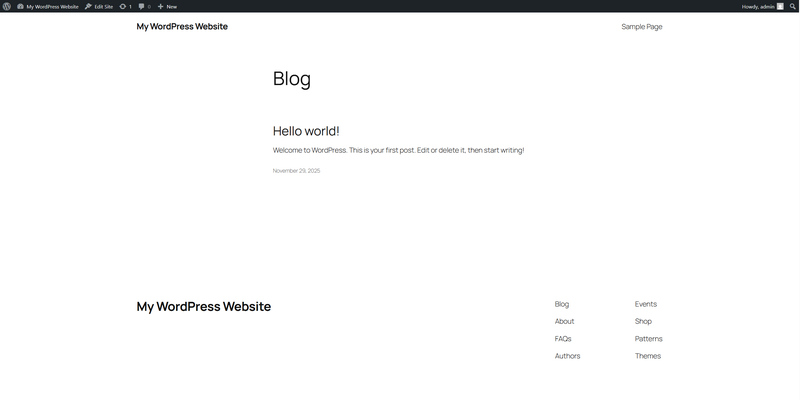Open the footer Patterns link
Viewport: 800px width, 400px height.
click(648, 339)
